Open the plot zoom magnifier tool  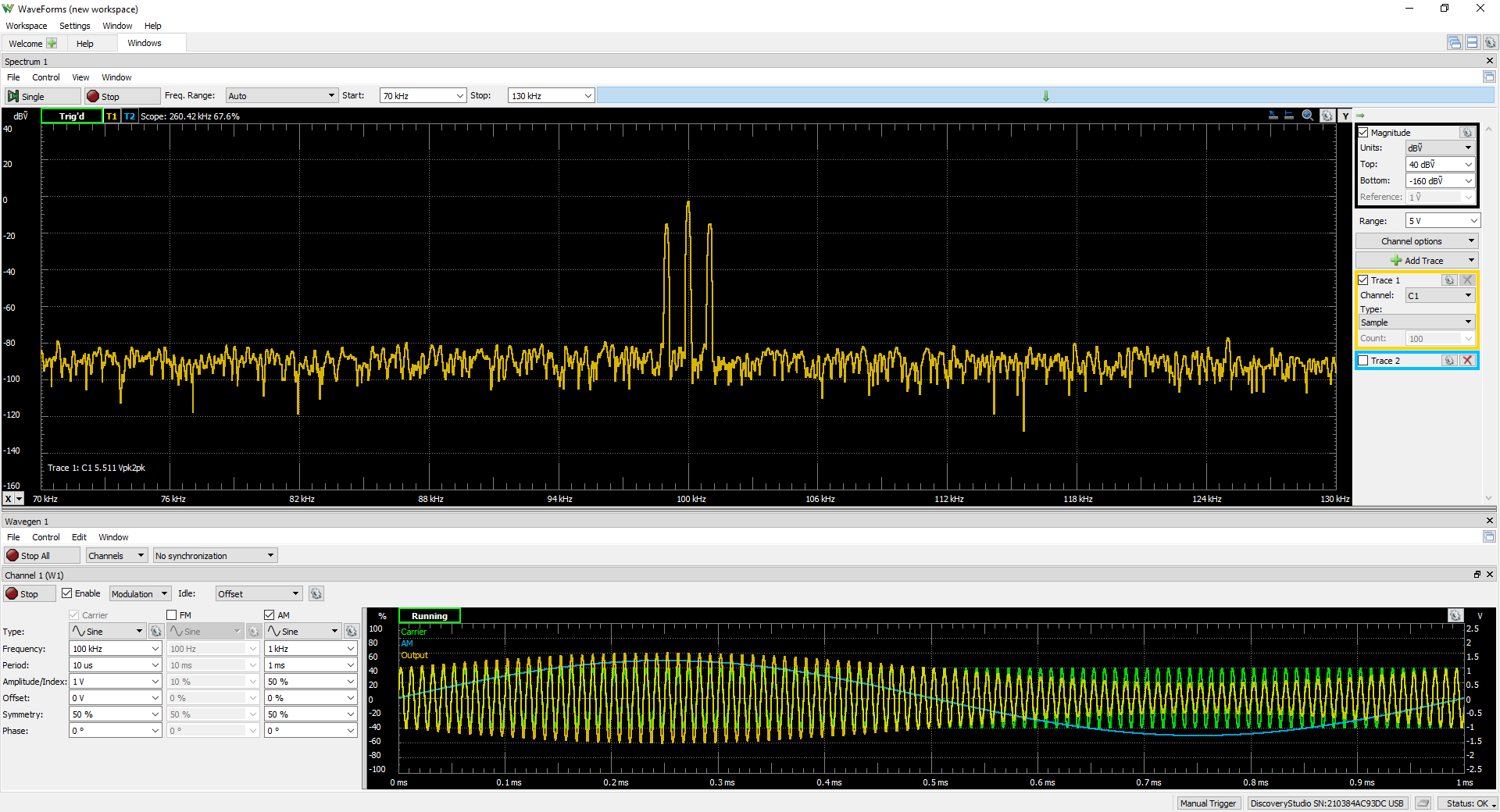tap(1308, 116)
